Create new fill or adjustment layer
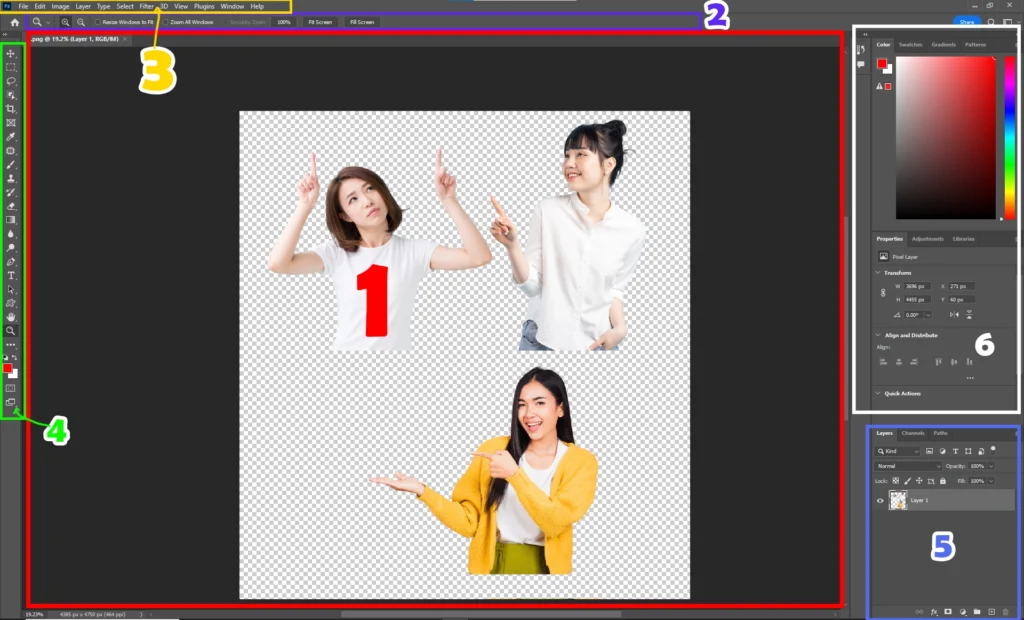Image resolution: width=1024 pixels, height=620 pixels. coord(963,612)
